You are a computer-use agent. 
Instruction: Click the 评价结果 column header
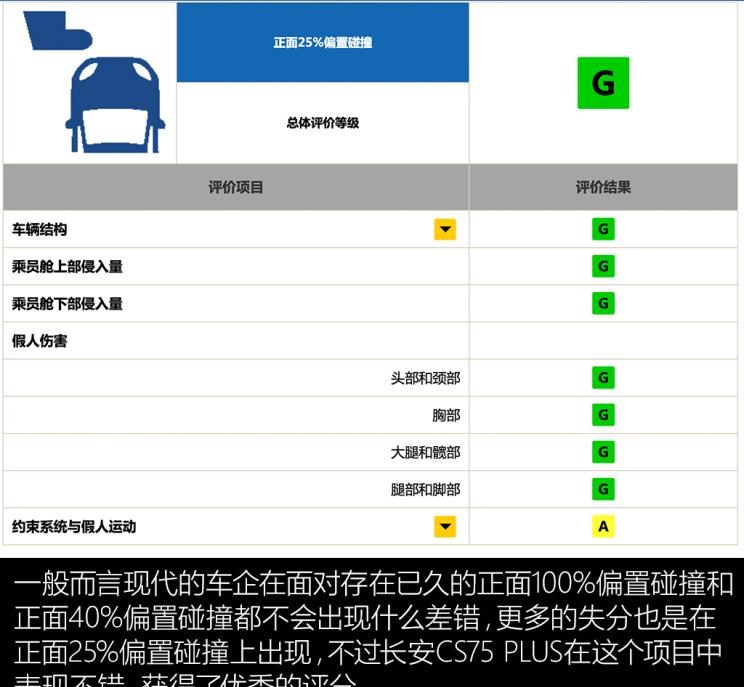point(603,187)
